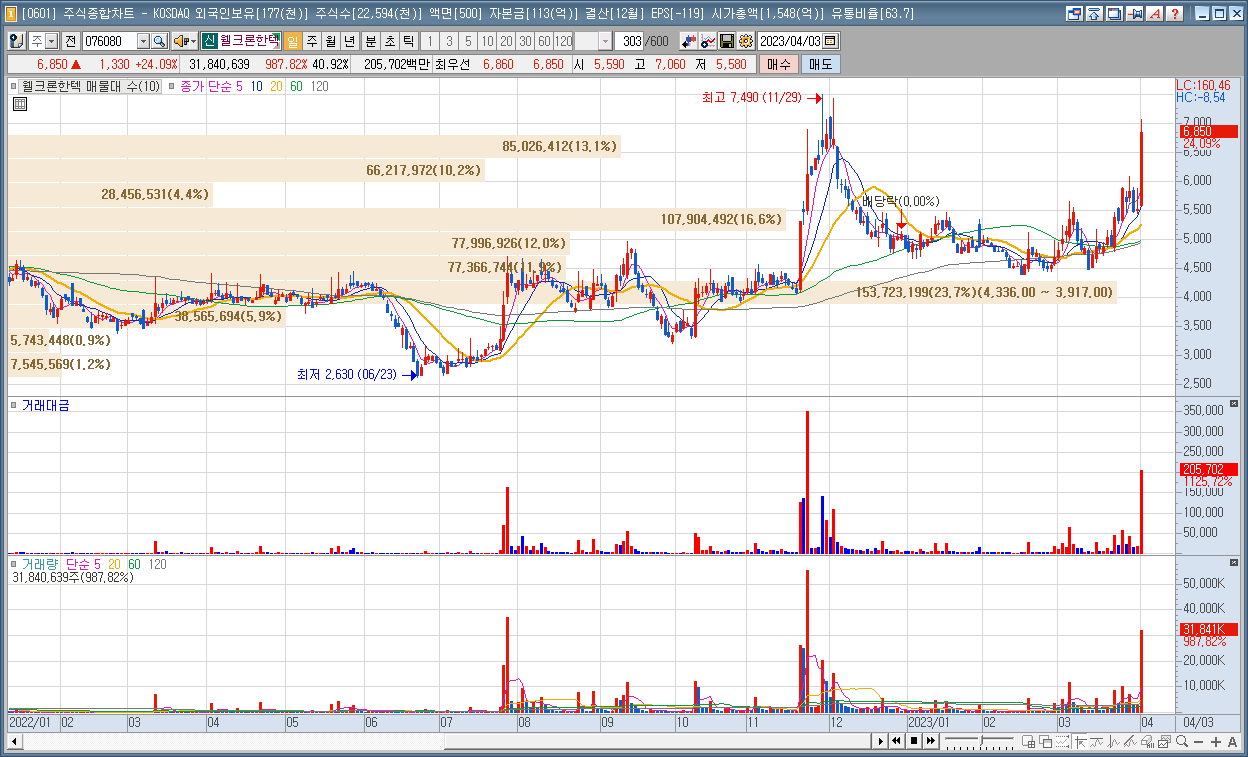1248x757 pixels.
Task: Click the 웰크론한텍 매물대 수(10) indicator label
Action: [91, 87]
